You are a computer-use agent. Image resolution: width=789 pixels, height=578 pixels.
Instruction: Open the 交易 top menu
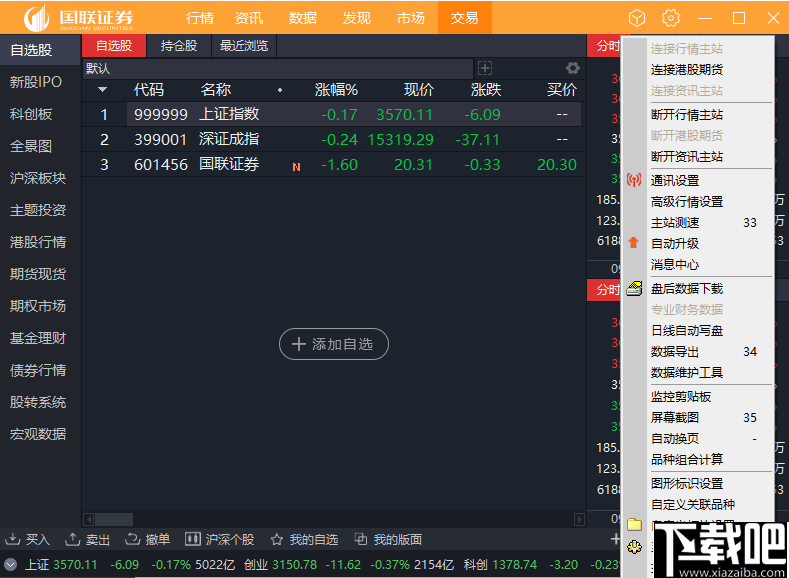[x=464, y=18]
